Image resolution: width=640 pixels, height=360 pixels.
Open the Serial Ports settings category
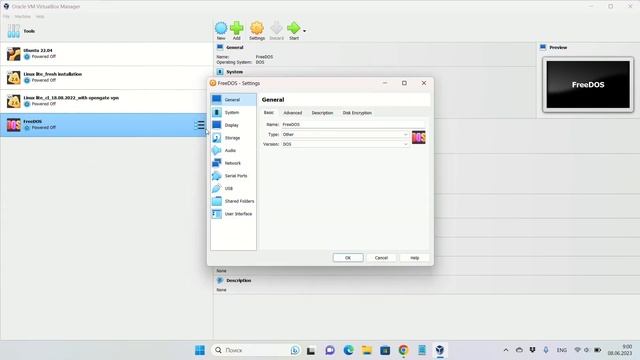233,176
